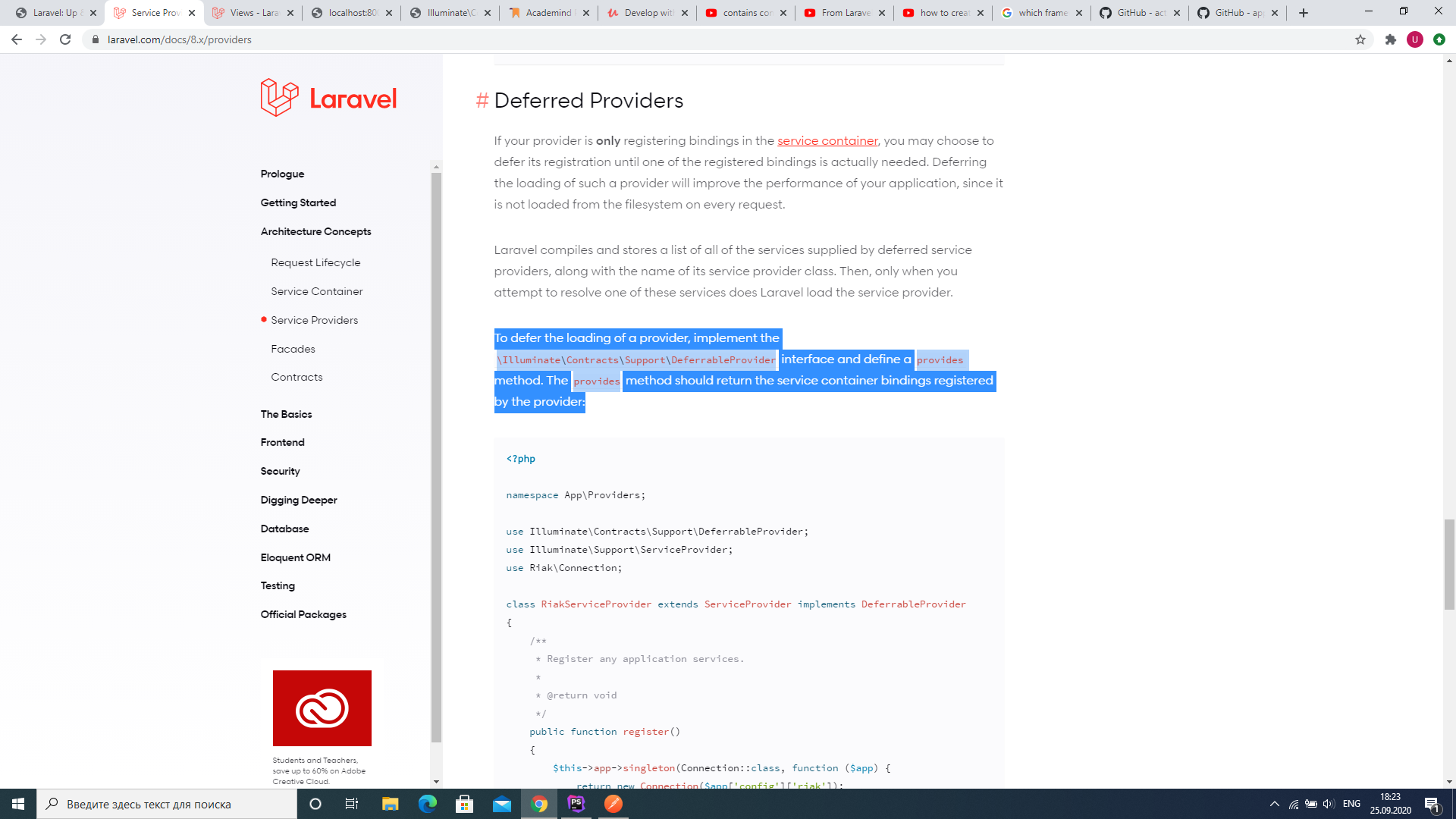Click the Deferred Providers hash anchor
The image size is (1456, 819).
[482, 101]
